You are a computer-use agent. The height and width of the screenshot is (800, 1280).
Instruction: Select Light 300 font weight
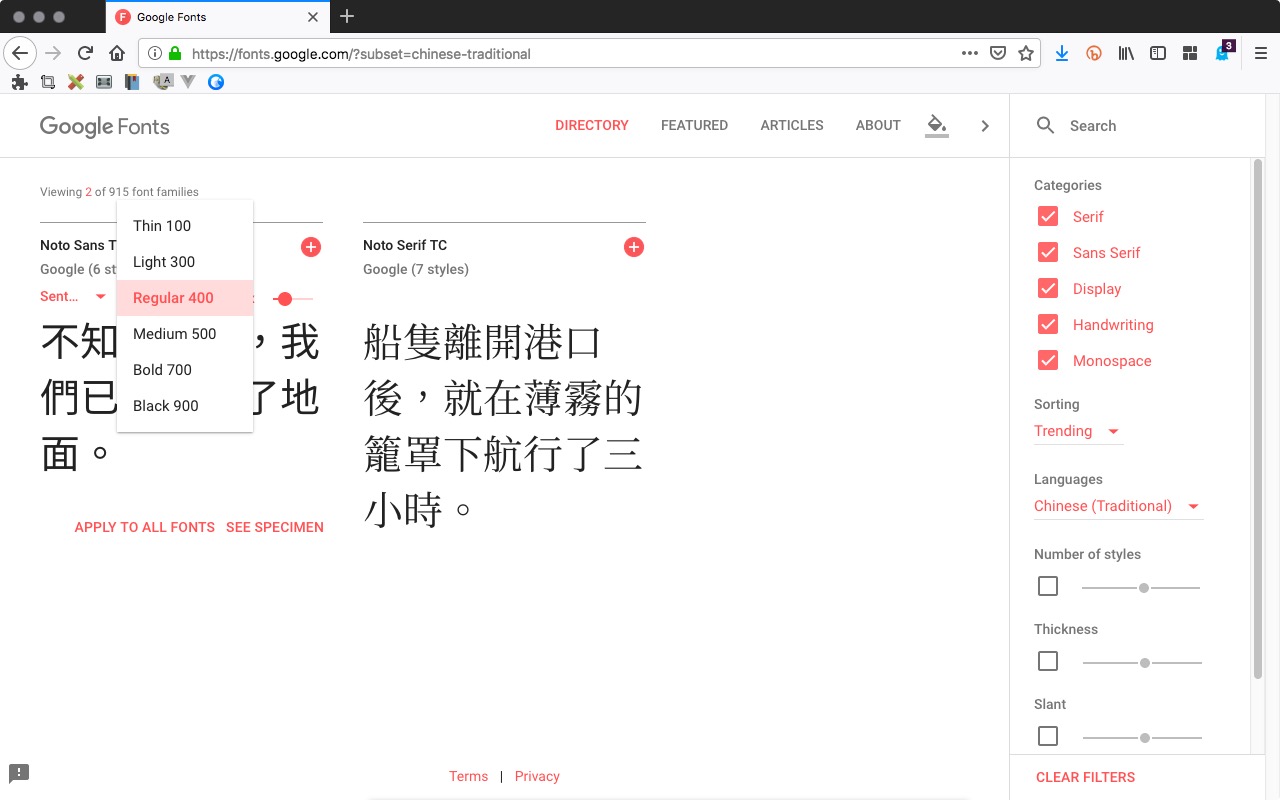click(x=185, y=262)
